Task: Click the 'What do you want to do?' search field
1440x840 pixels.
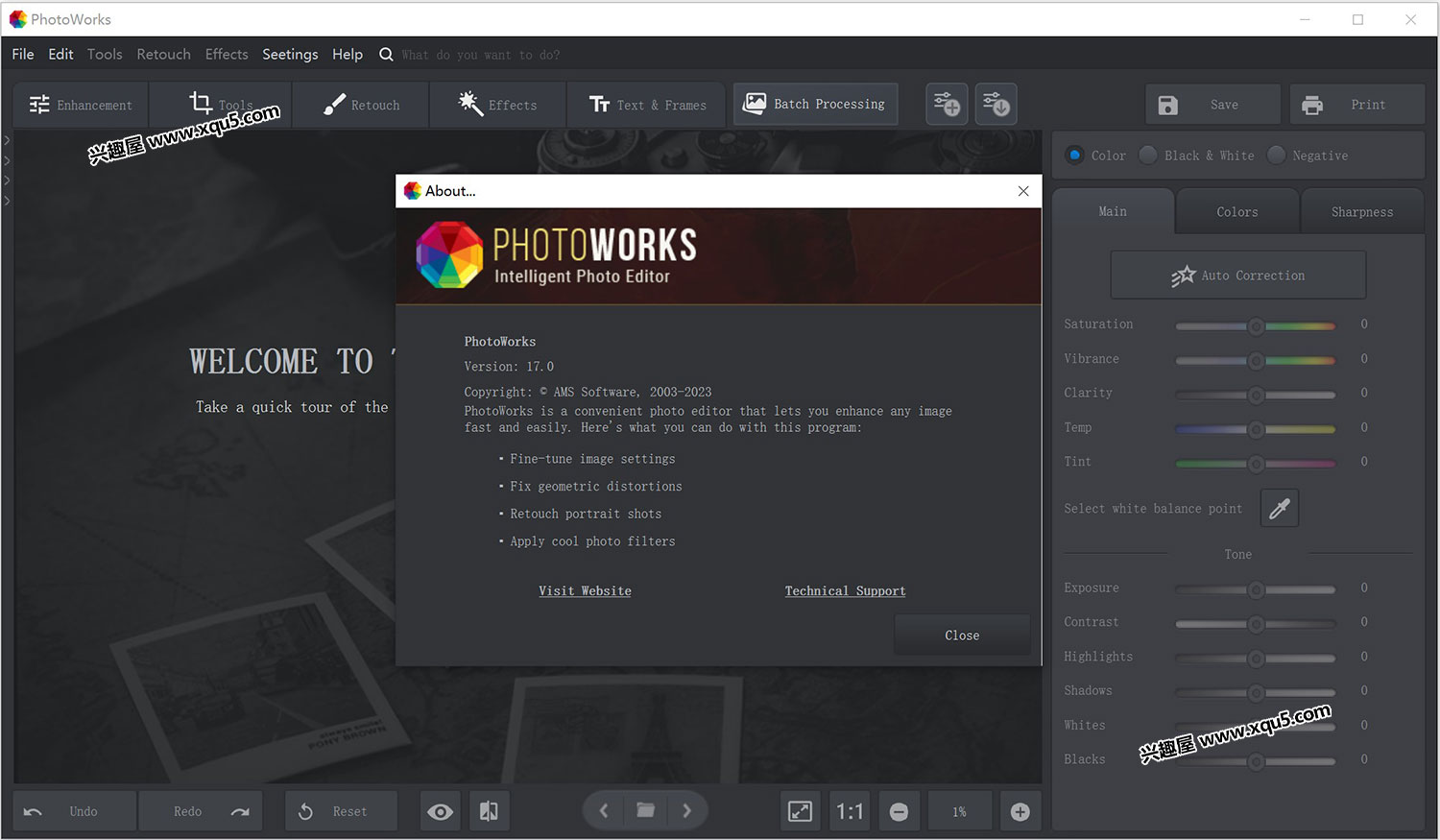Action: coord(481,55)
